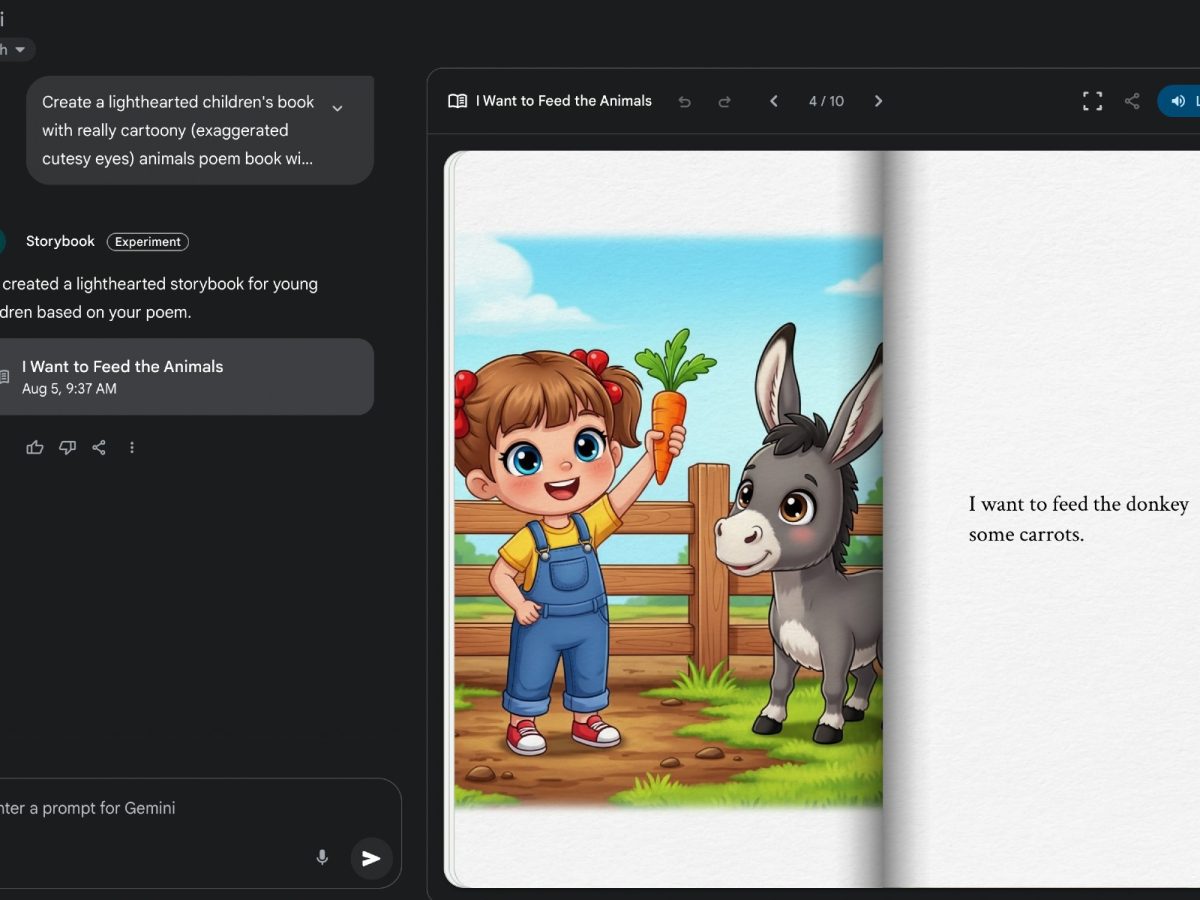Share the storybook from top toolbar
This screenshot has height=900, width=1200.
(1132, 101)
